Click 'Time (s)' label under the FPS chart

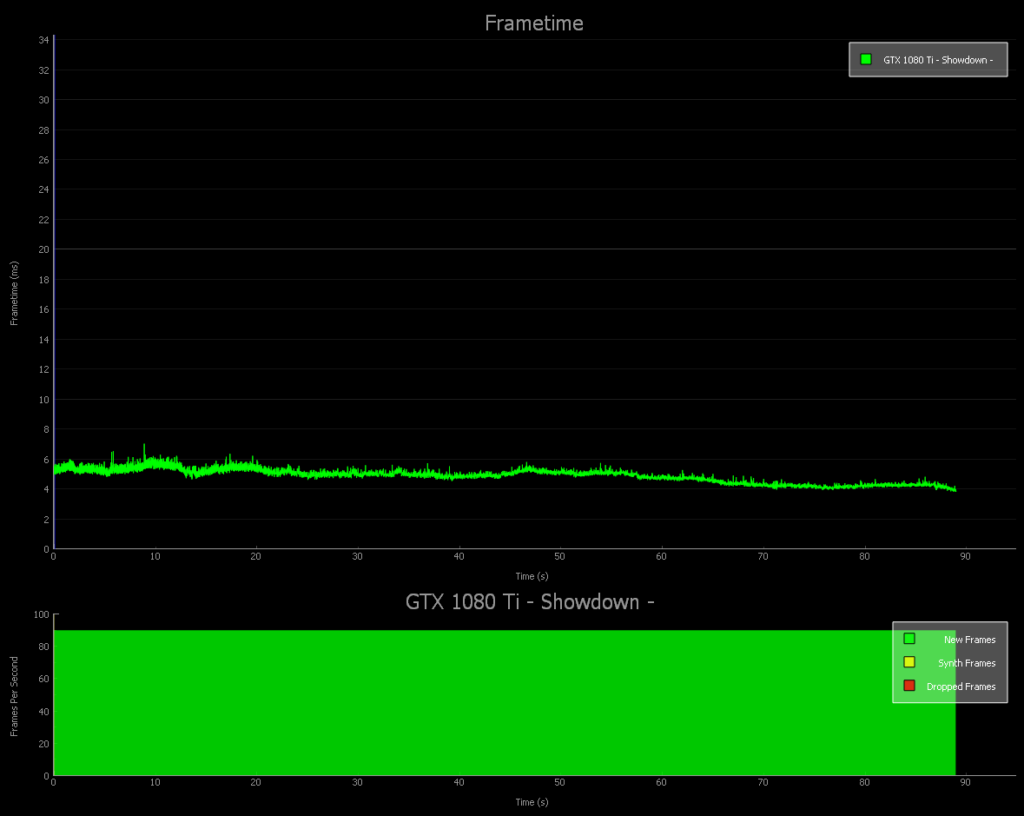coord(532,802)
